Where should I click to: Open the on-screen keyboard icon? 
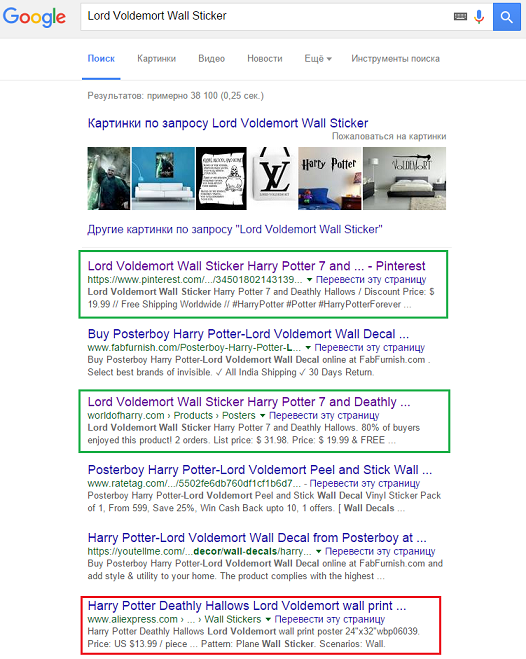[460, 17]
